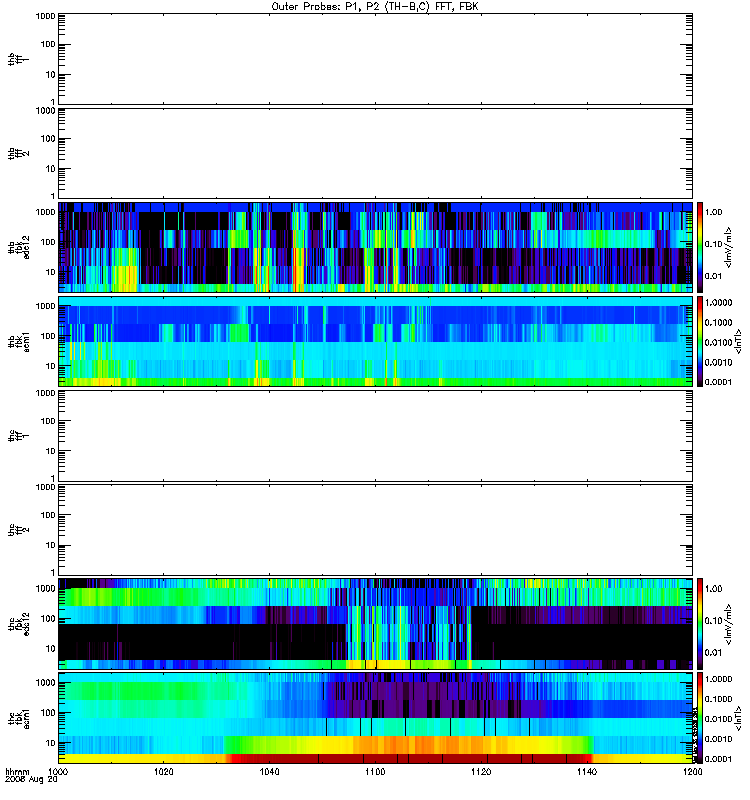Click the "1" y-axis tick of thb fff 2
Screen dimensions: 750x800
[53, 196]
